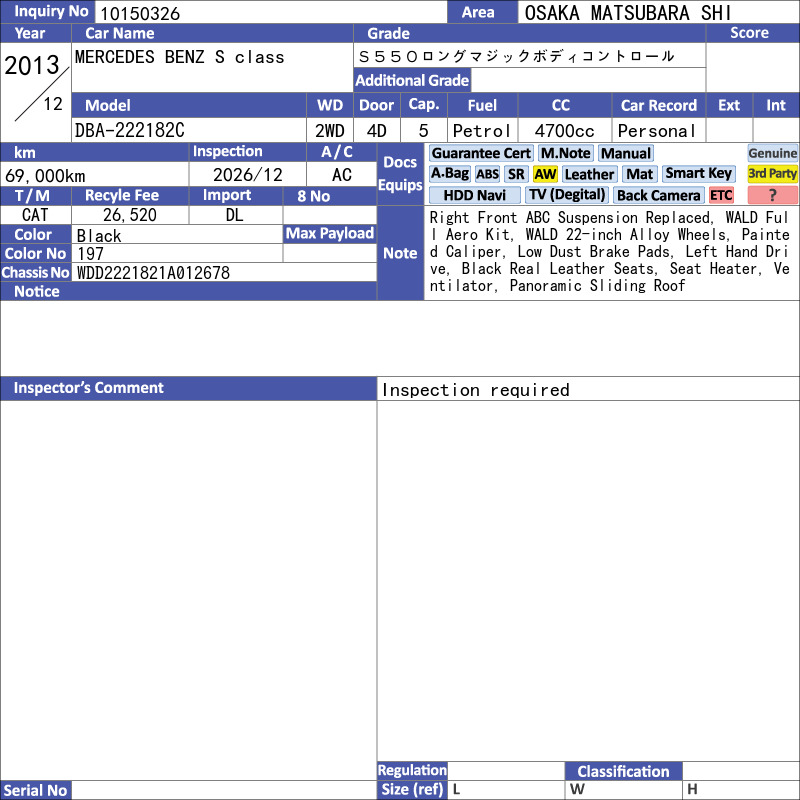Select the ABS equipment badge
The image size is (800, 800).
487,174
